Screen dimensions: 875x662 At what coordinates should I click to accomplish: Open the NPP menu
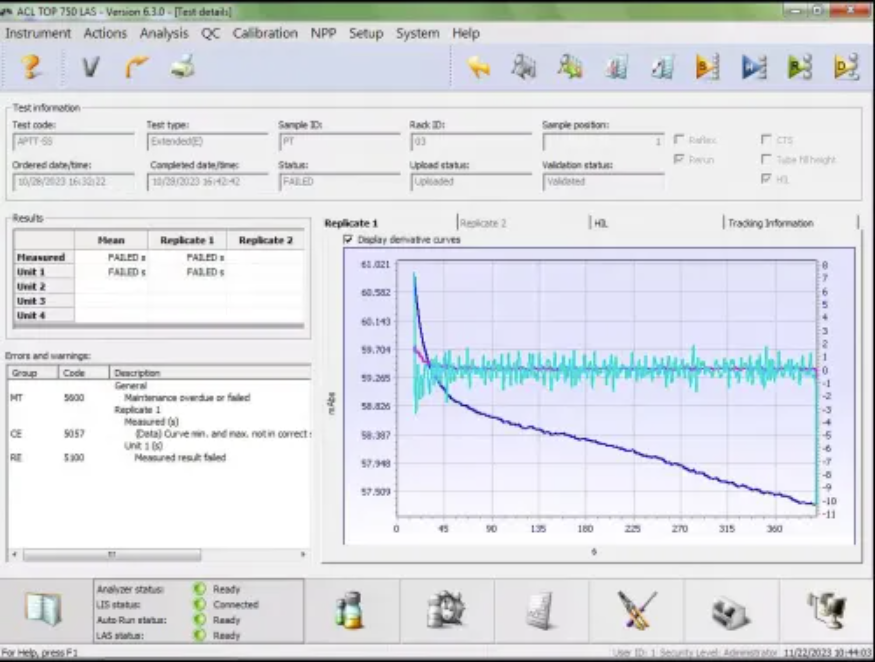pyautogui.click(x=323, y=33)
